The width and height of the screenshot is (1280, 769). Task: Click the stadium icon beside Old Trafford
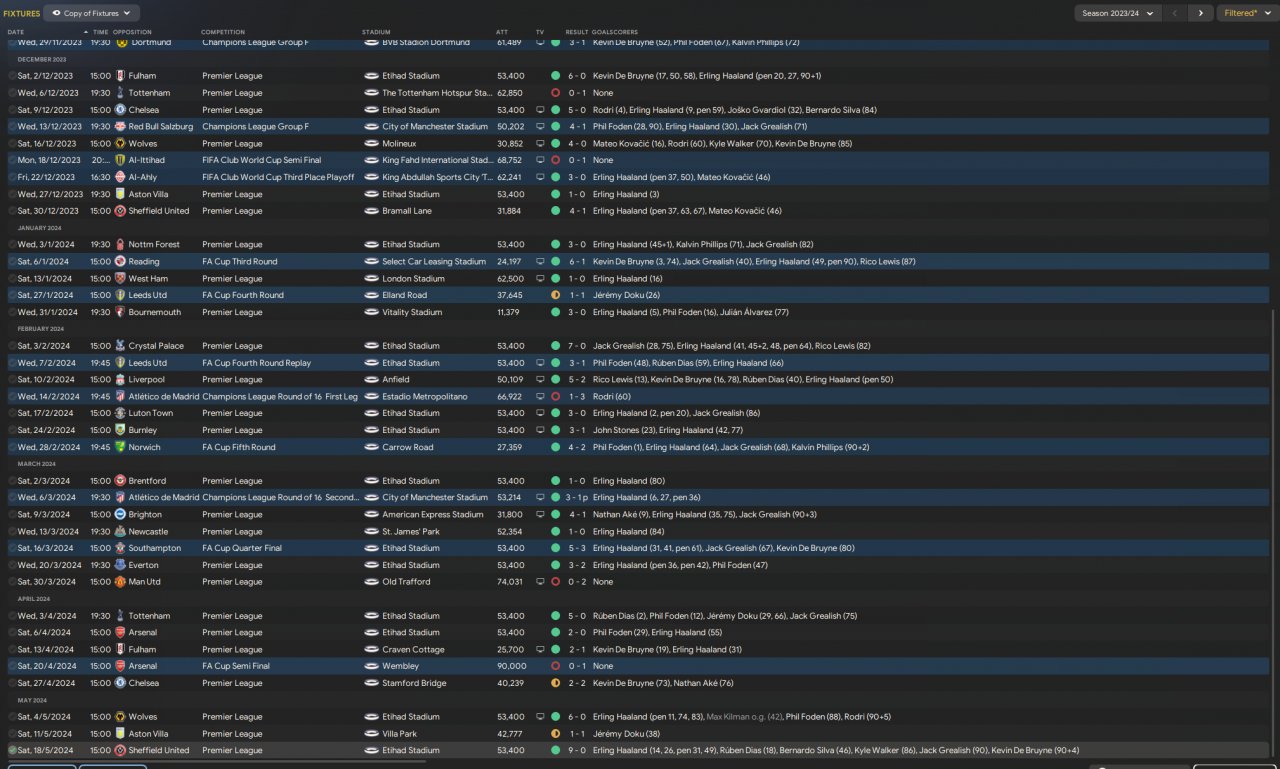click(x=371, y=582)
